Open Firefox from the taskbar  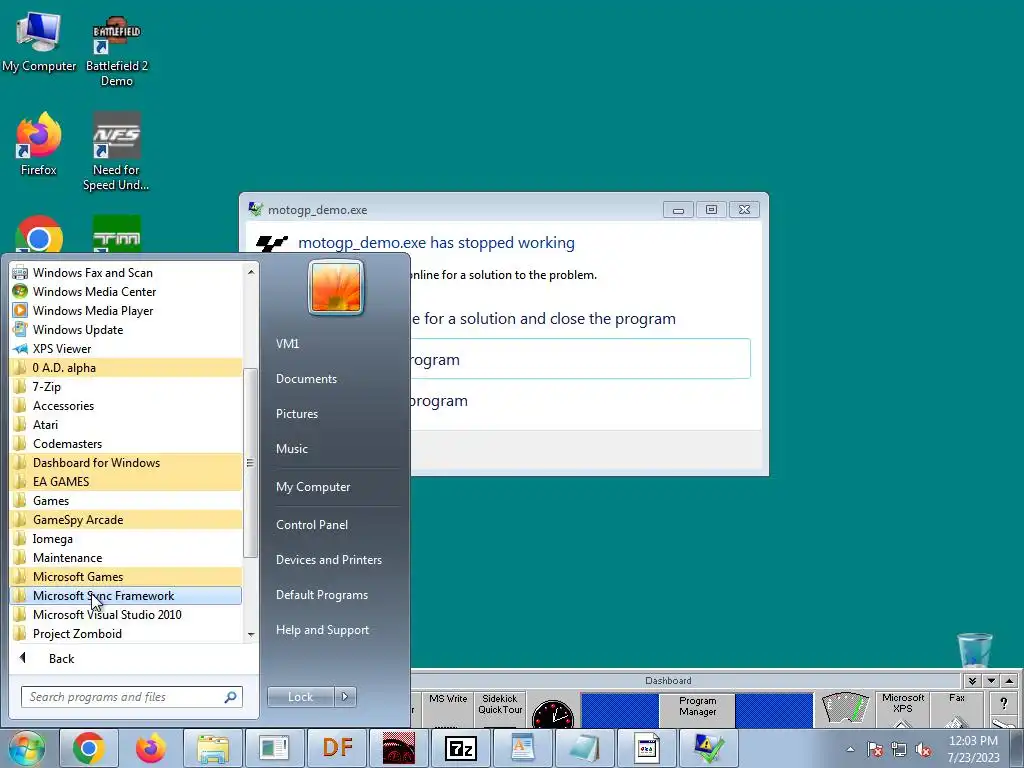[151, 748]
